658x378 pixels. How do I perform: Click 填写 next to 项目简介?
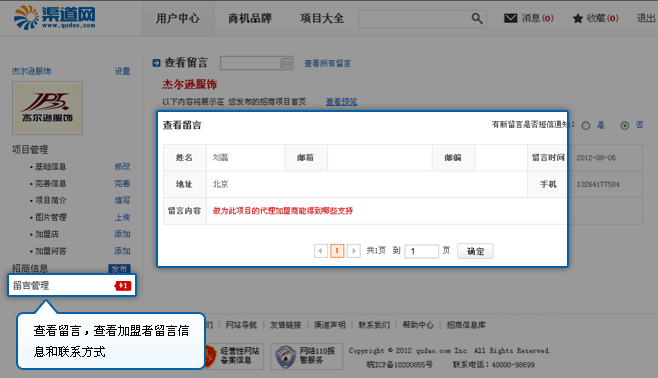[x=123, y=200]
